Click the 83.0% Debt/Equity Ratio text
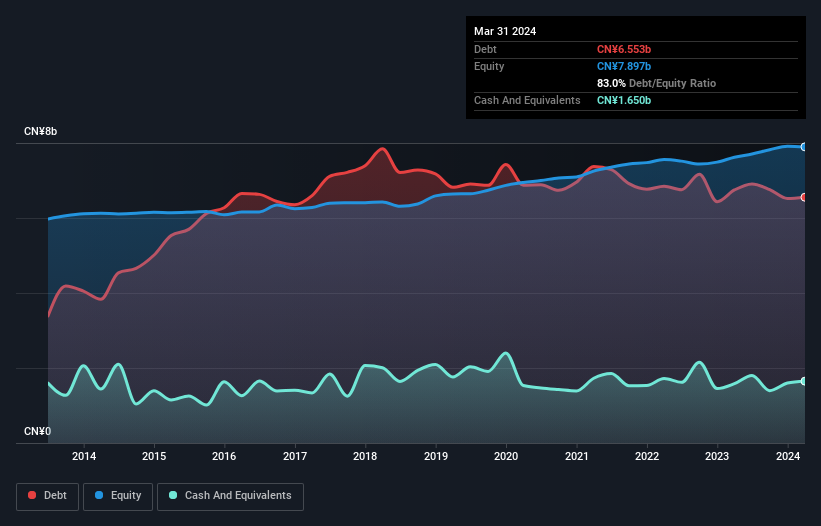 click(656, 83)
